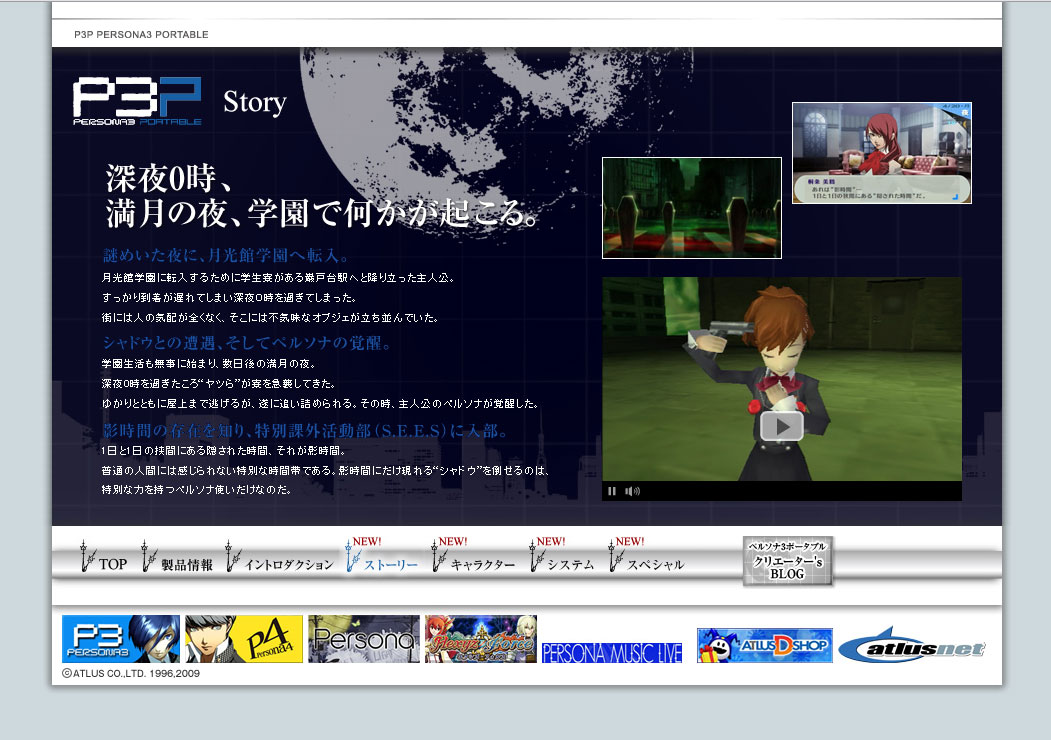Click the ATLUS CO.,LTD. 1996,2009 copyright text

click(x=131, y=673)
